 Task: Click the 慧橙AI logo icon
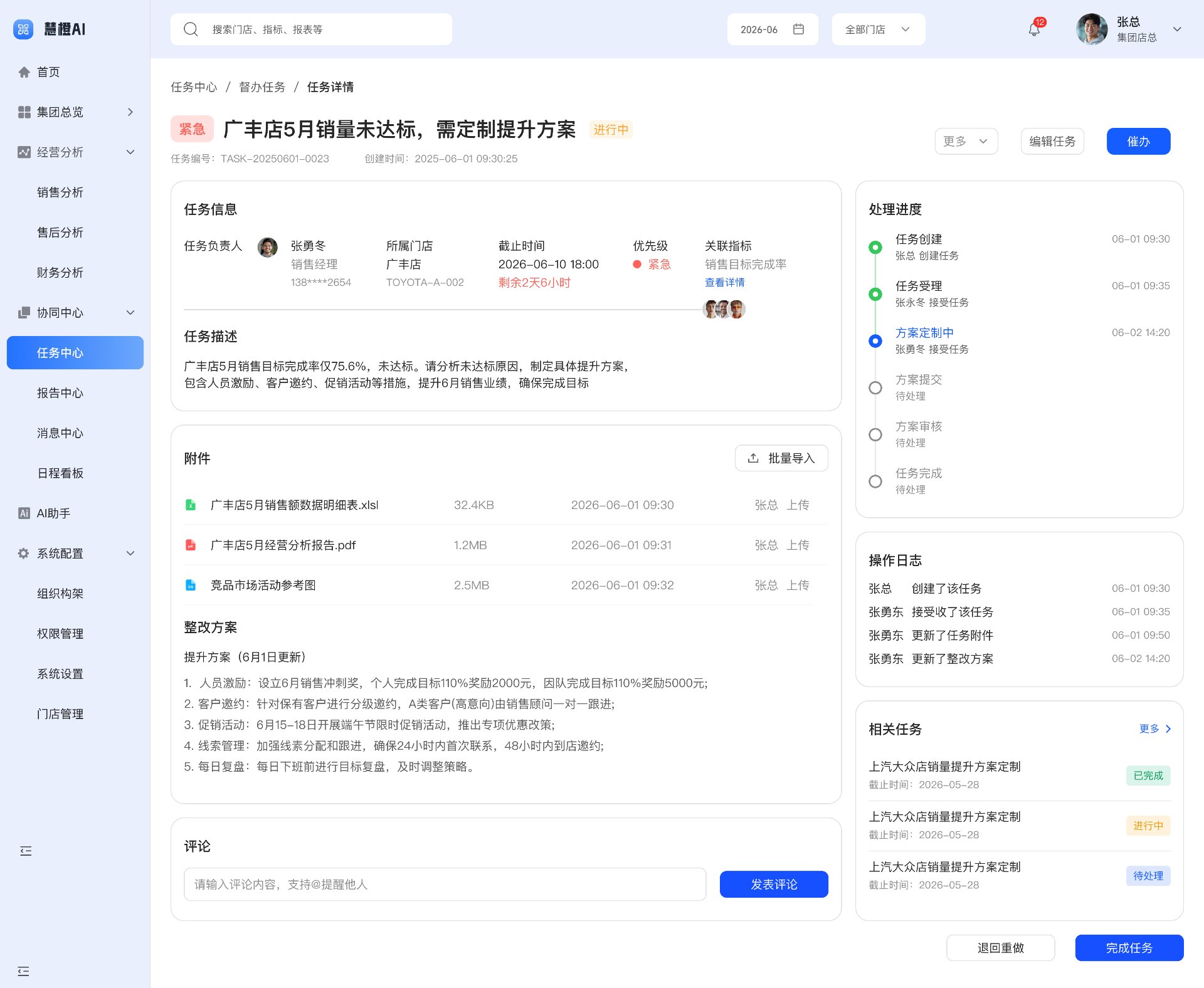[23, 29]
